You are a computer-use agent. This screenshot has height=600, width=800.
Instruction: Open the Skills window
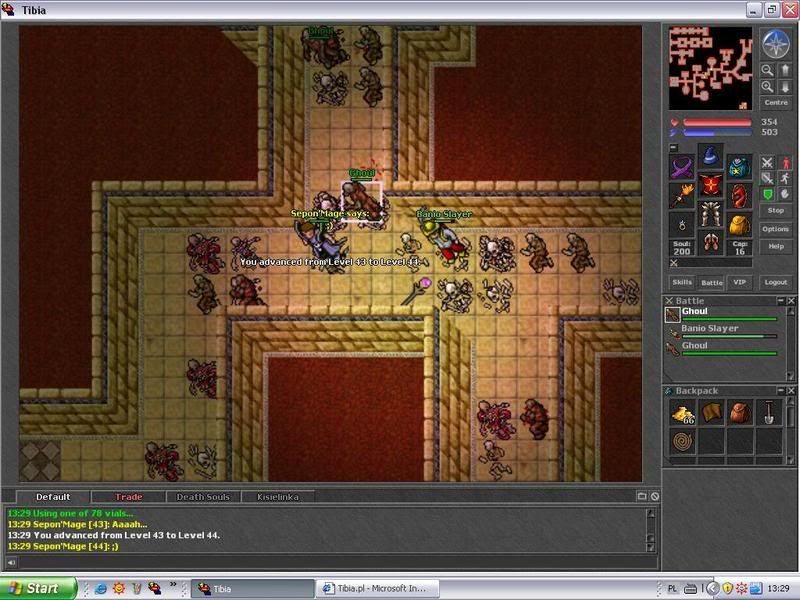tap(682, 282)
